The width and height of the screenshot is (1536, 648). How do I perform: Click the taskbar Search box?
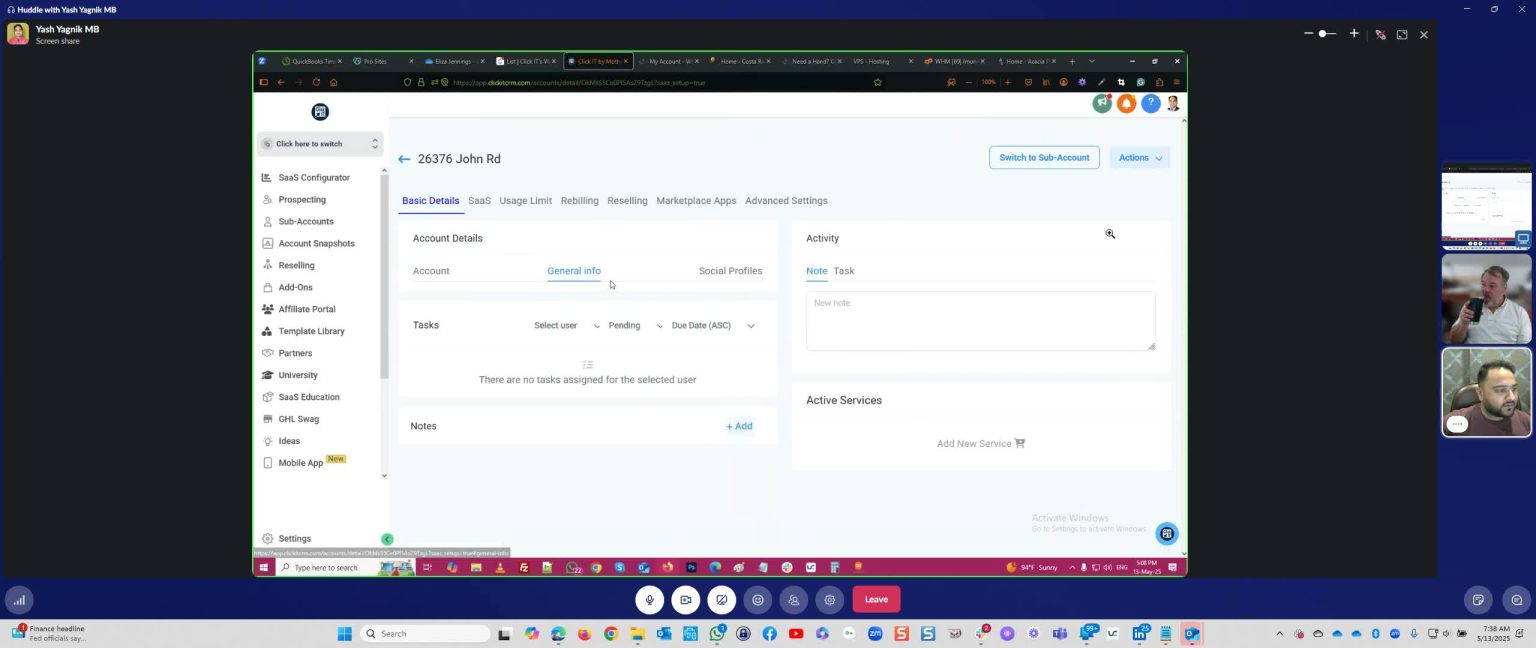pyautogui.click(x=424, y=634)
